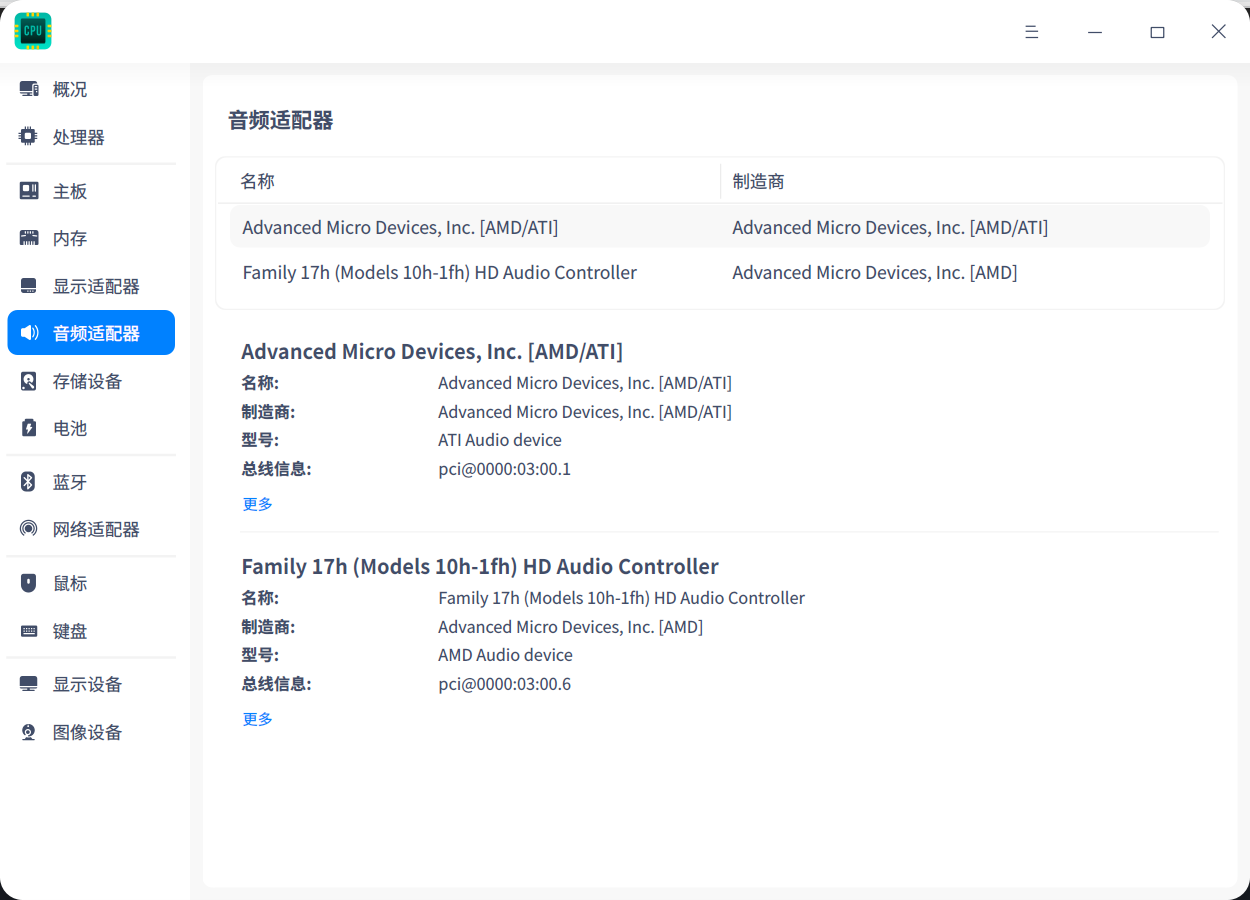Click the 蓝牙 Bluetooth icon
This screenshot has height=900, width=1250.
[x=29, y=482]
